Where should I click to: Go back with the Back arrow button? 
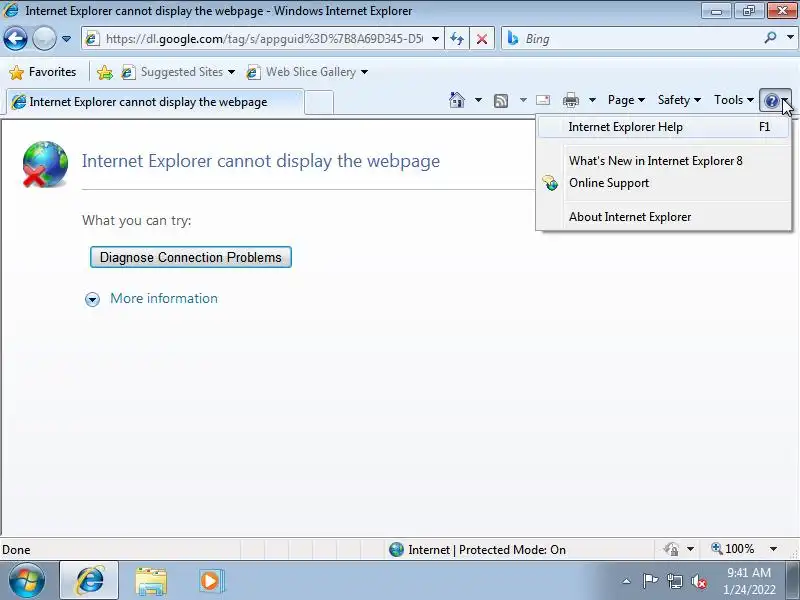point(15,39)
